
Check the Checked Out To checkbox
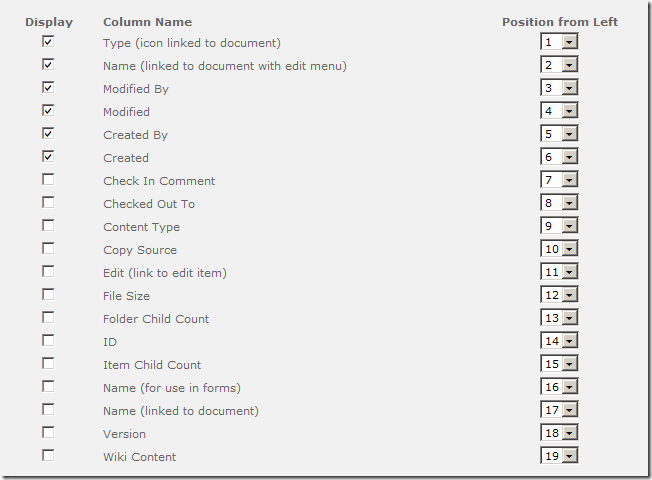[x=48, y=203]
